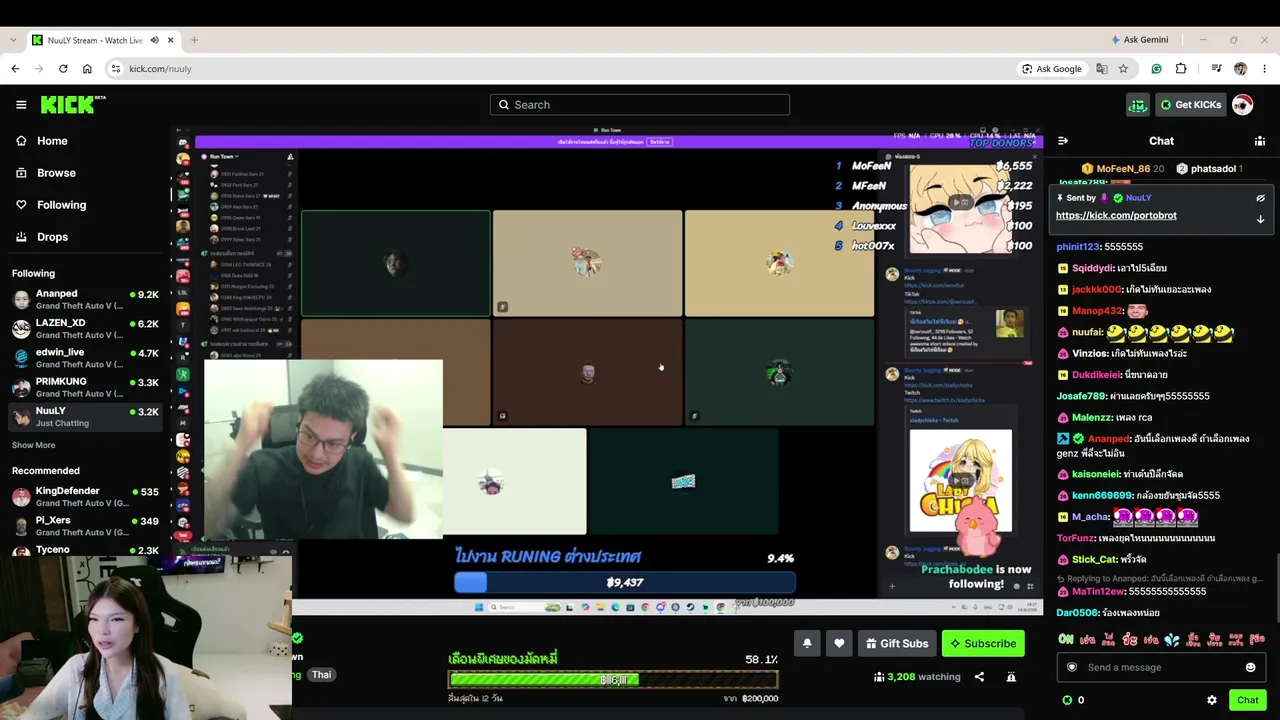Screen dimensions: 1280x720
Task: Follow with the heart button
Action: [839, 644]
